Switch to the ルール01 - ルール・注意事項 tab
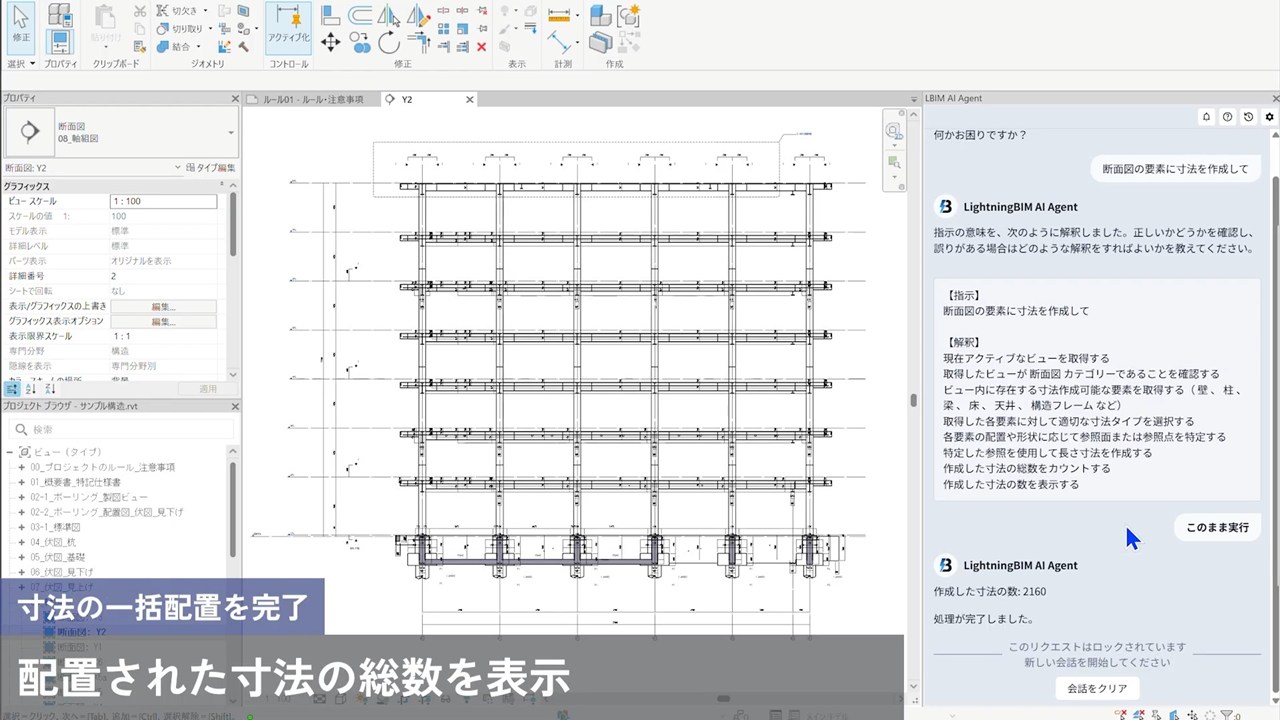 click(312, 100)
